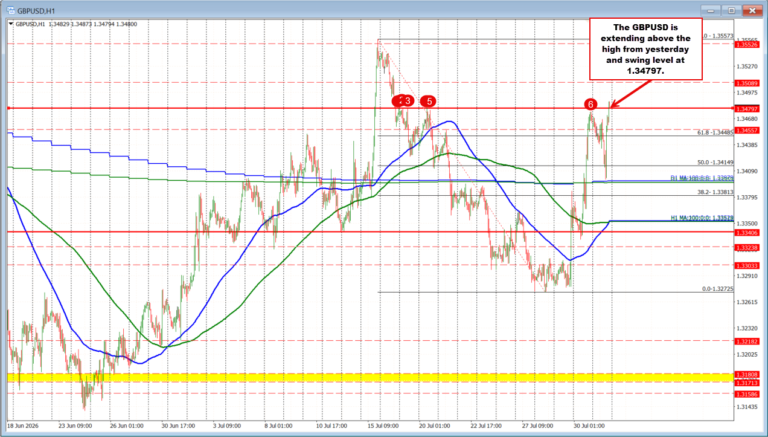The width and height of the screenshot is (768, 437).
Task: Close the GBPUSD,H1 chart window
Action: tap(752, 10)
